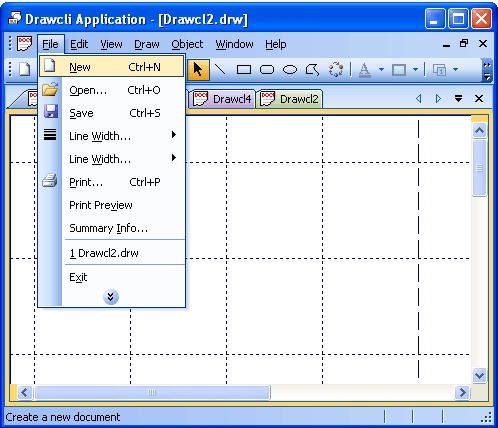Expand the second Line Width submenu
This screenshot has height=428, width=498.
click(174, 158)
